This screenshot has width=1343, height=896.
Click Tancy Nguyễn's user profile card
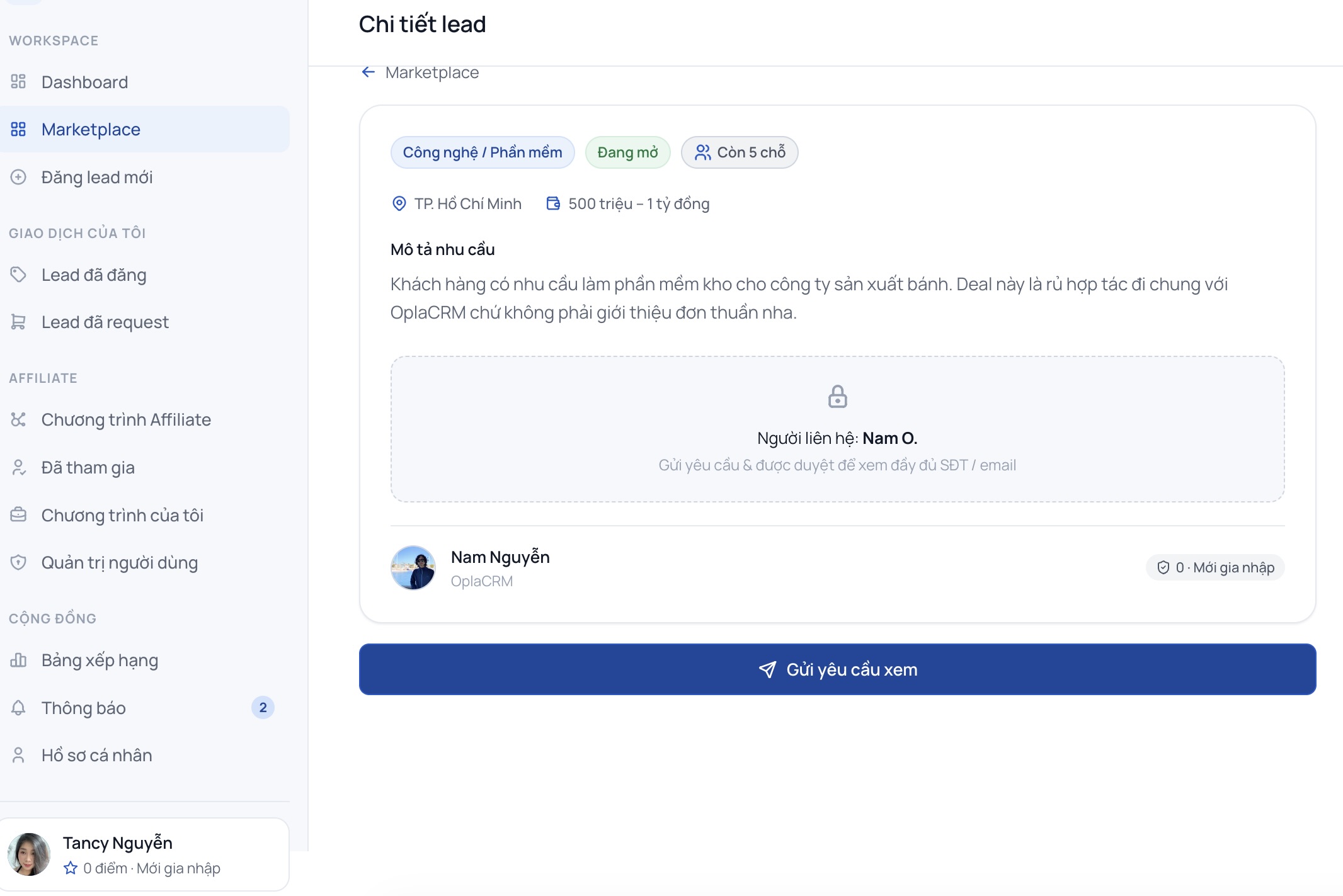144,854
